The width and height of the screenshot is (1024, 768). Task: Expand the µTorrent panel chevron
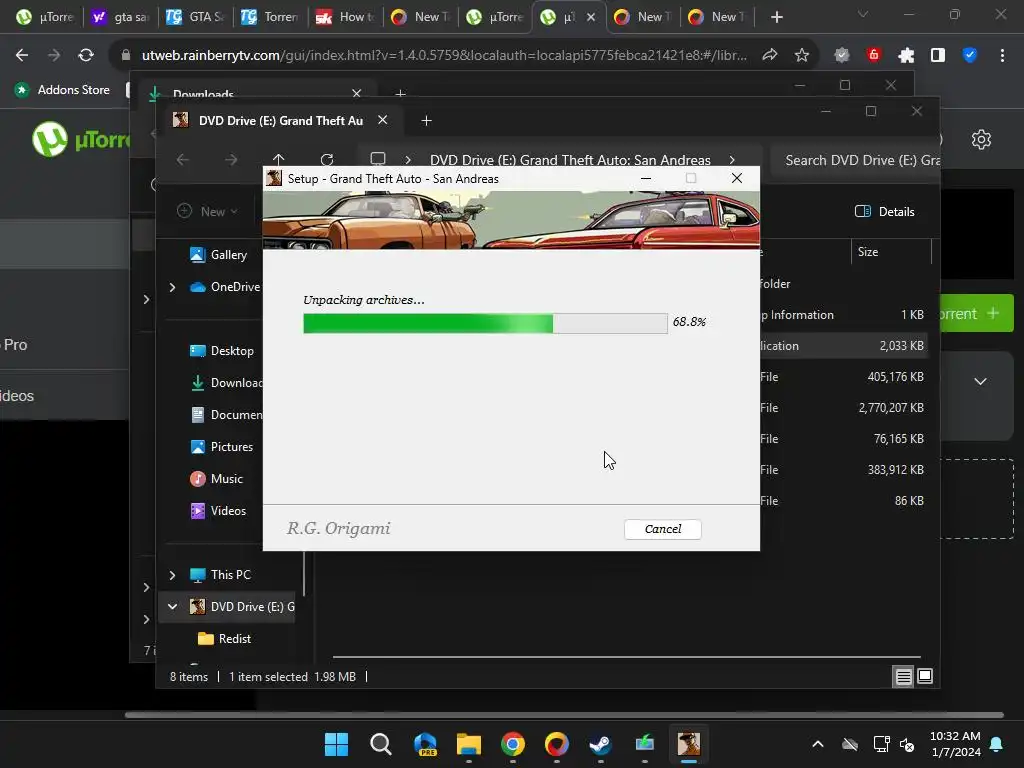[980, 381]
